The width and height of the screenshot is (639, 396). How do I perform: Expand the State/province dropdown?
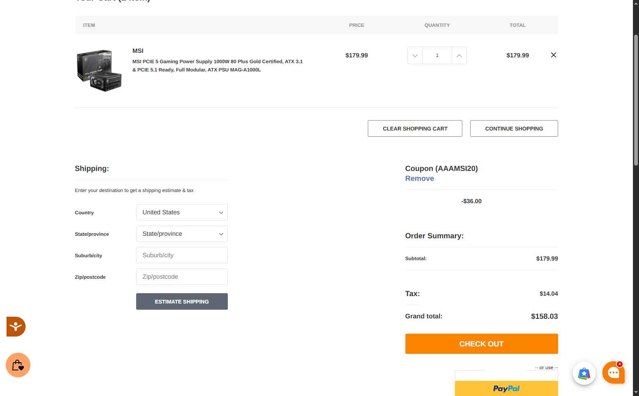[182, 234]
